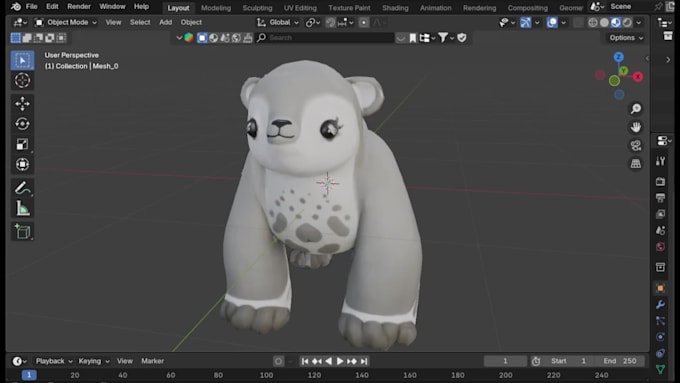Switch perspective/orthographic grid icon

point(636,164)
